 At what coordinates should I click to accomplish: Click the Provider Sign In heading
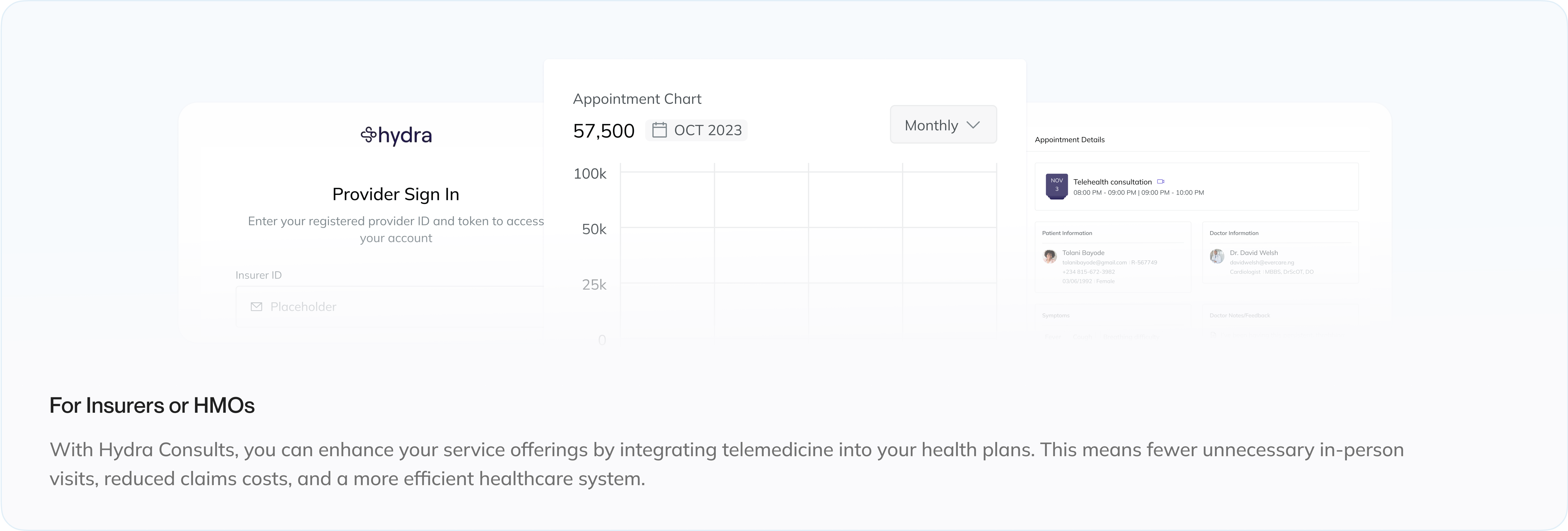point(396,194)
